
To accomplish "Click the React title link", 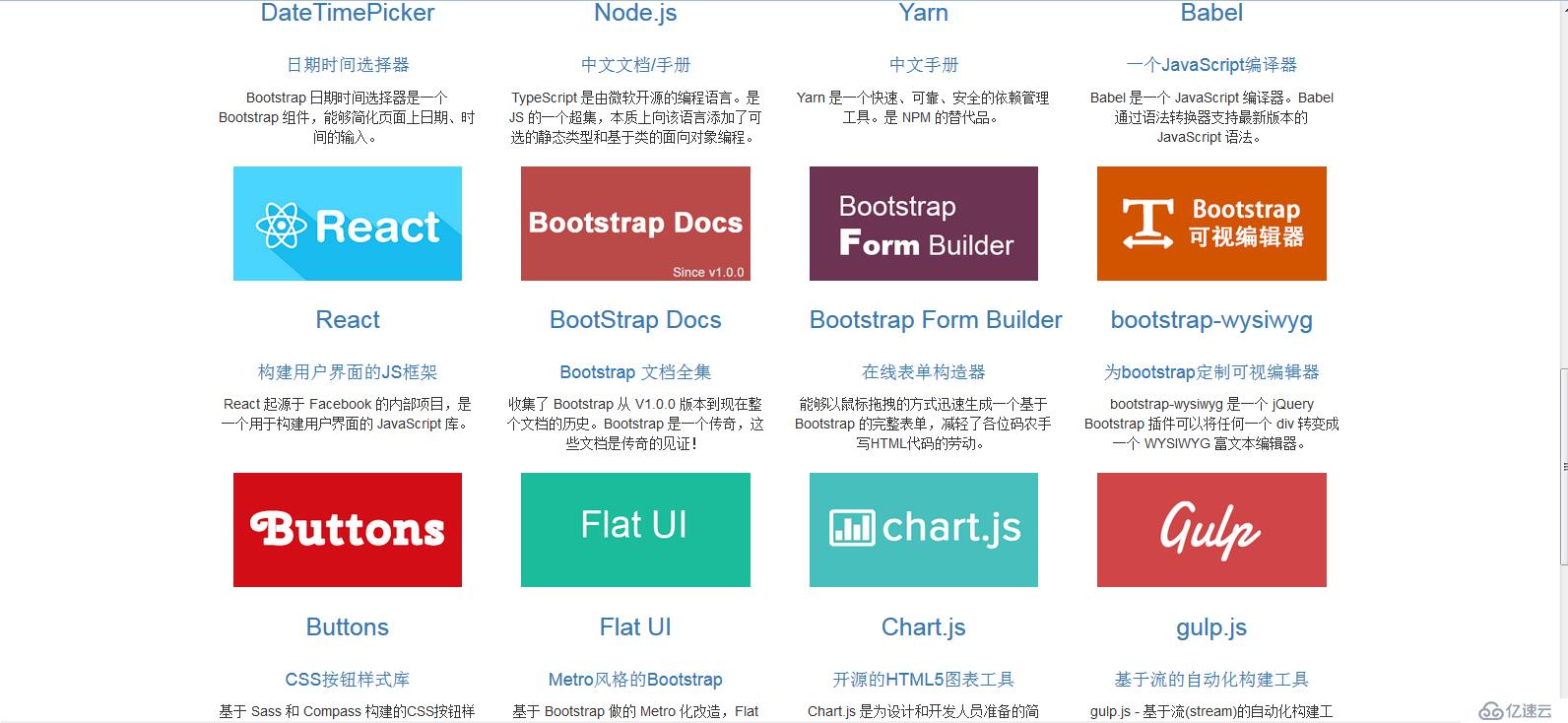I will click(x=348, y=320).
